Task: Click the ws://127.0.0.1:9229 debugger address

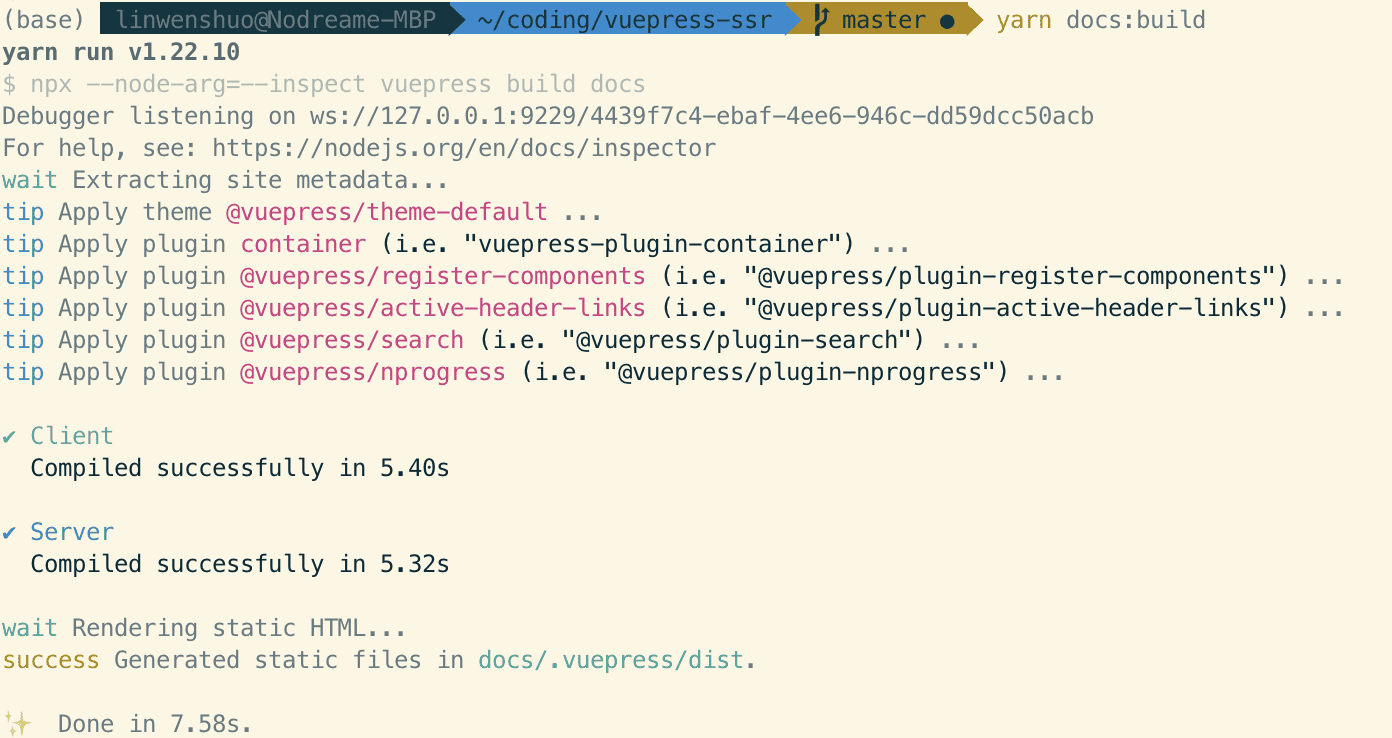Action: (x=702, y=116)
